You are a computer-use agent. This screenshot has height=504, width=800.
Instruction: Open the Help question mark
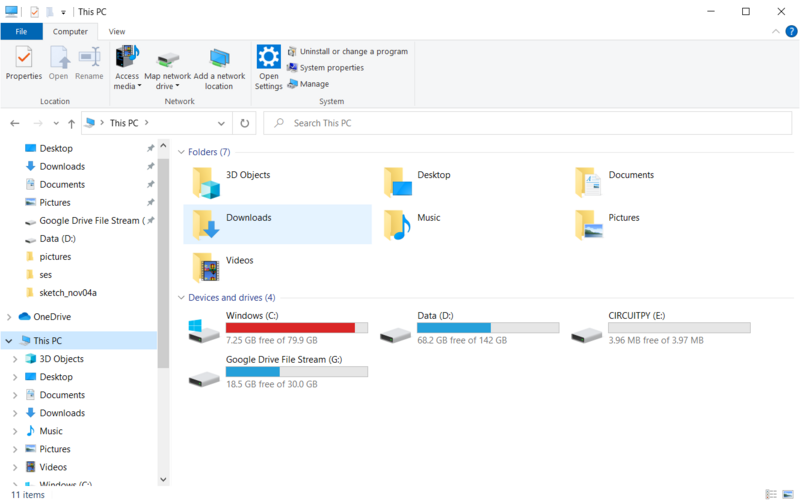[791, 32]
